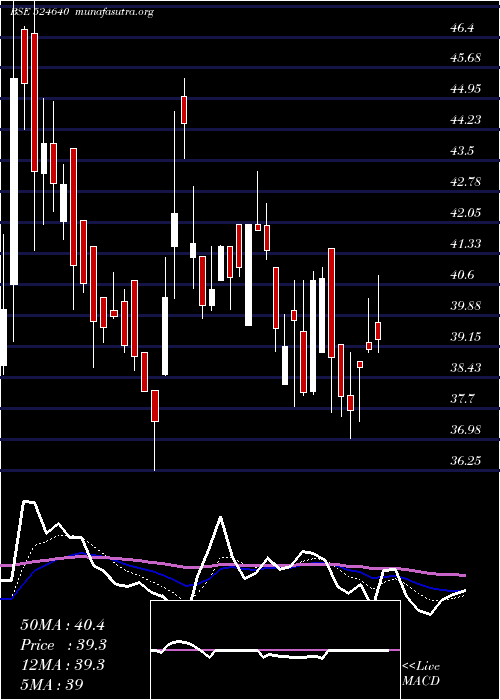Click the Price : 39.3 readout

point(63,645)
